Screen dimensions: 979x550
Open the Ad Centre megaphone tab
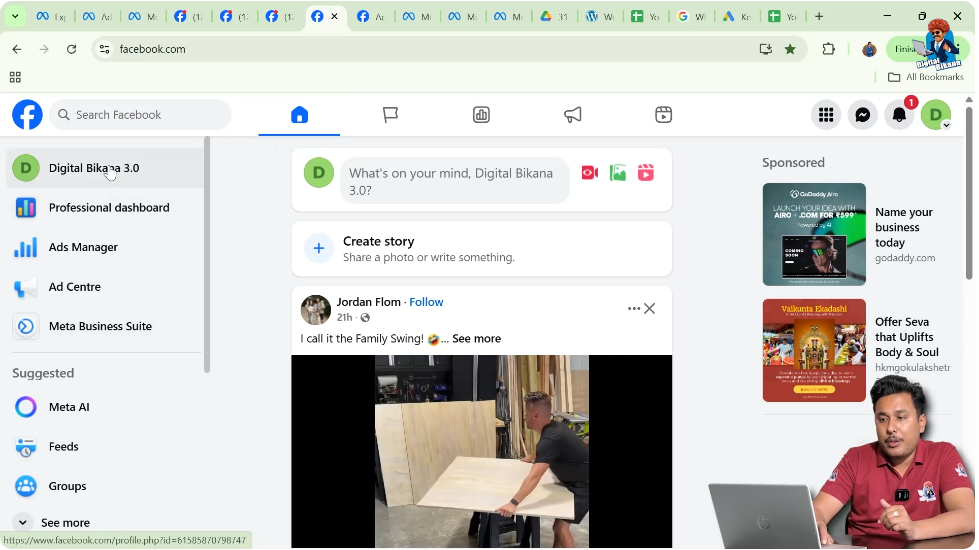click(x=573, y=115)
